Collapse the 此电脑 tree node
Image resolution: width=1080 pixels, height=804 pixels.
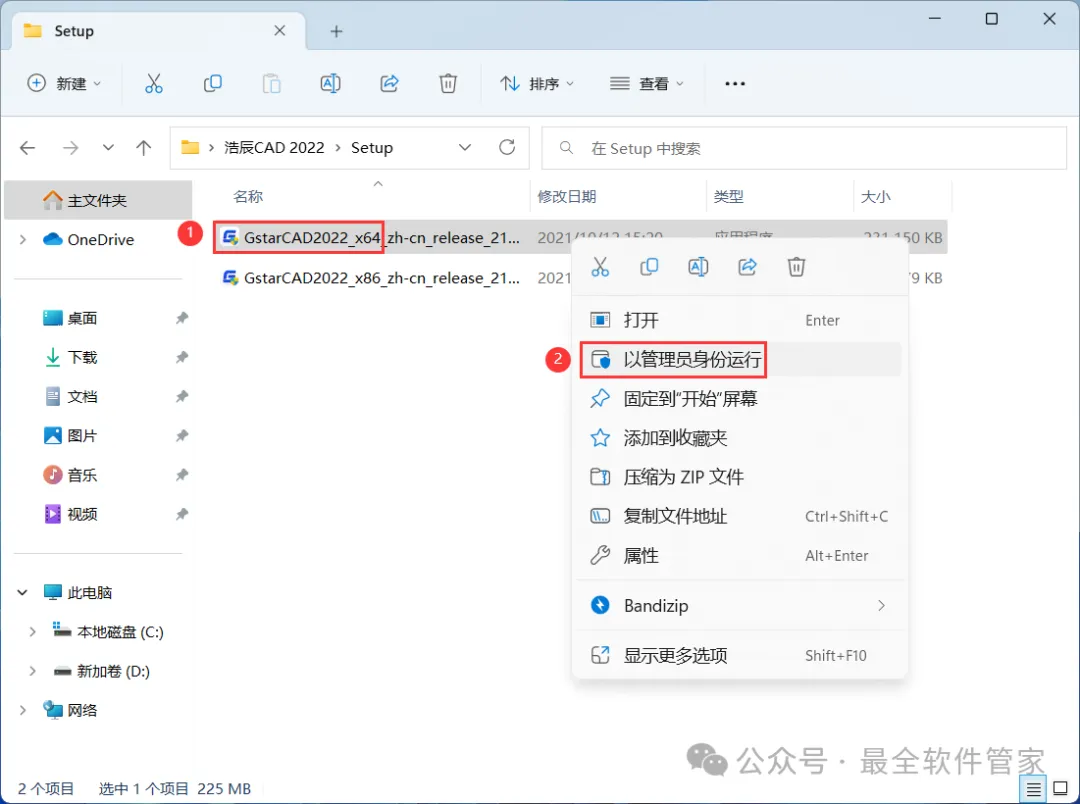[23, 592]
